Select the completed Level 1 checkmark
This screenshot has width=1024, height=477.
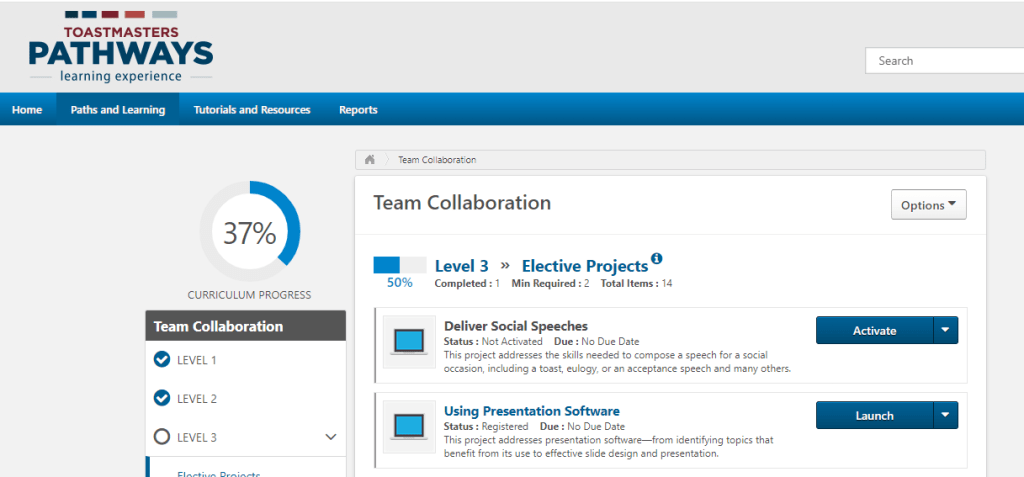(x=162, y=360)
